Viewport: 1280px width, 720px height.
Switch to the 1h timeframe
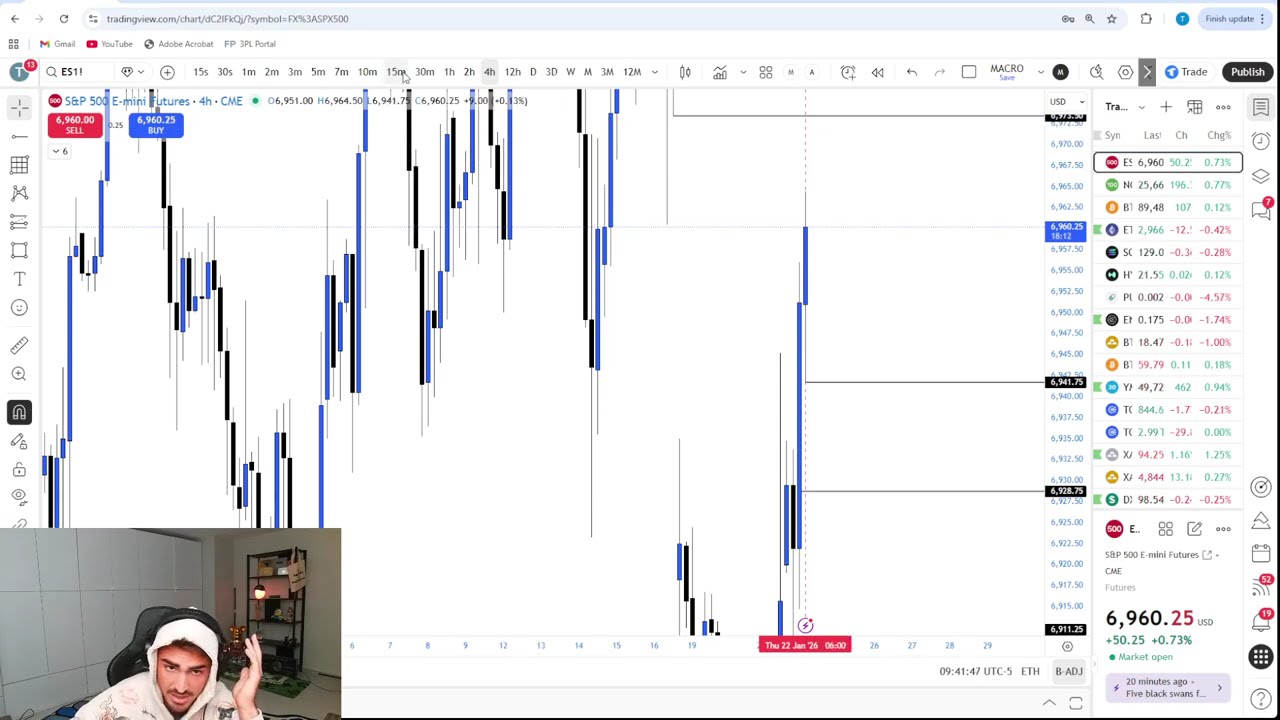point(449,72)
